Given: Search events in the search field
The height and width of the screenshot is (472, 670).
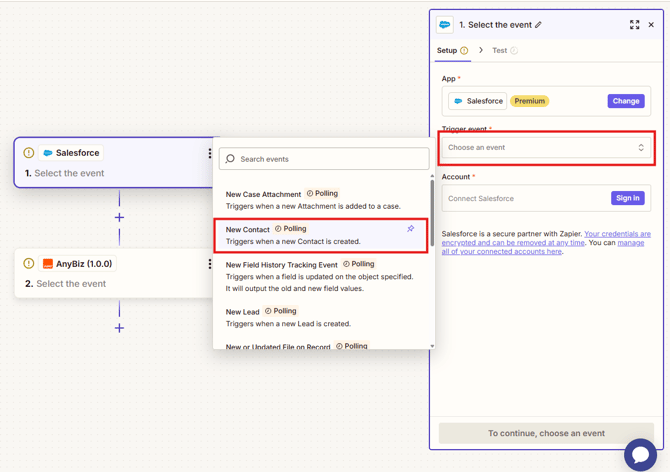Looking at the screenshot, I should (324, 159).
